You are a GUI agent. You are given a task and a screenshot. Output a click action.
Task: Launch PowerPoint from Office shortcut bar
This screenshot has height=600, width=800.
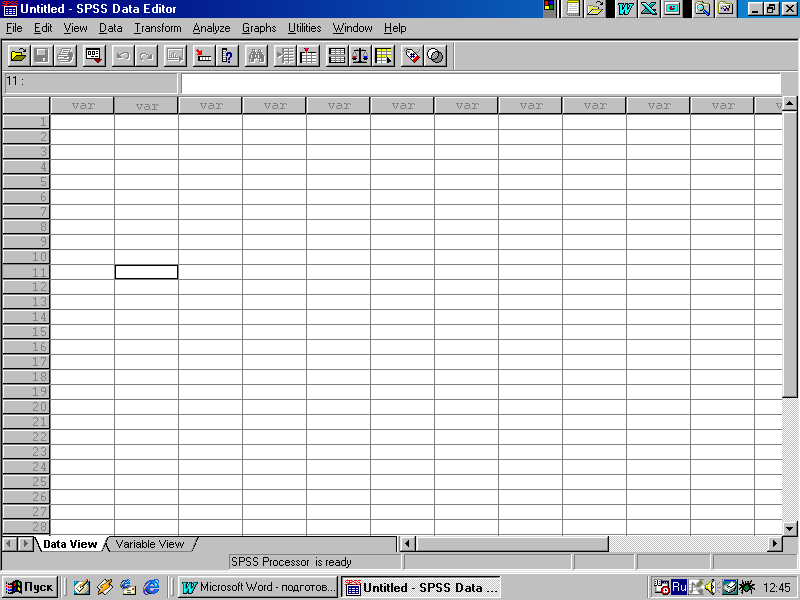coord(672,9)
